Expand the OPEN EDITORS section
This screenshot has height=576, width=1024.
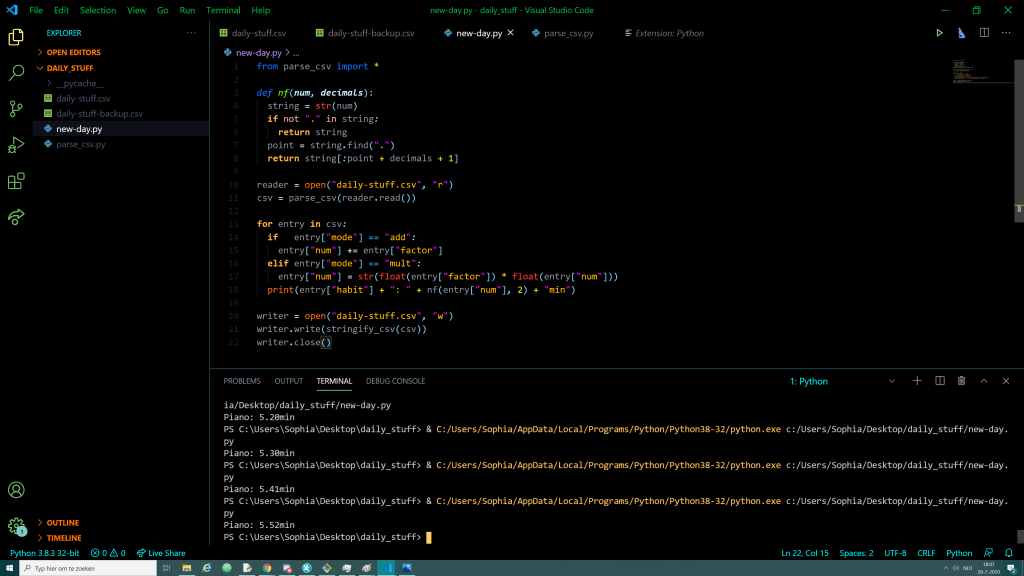point(73,52)
